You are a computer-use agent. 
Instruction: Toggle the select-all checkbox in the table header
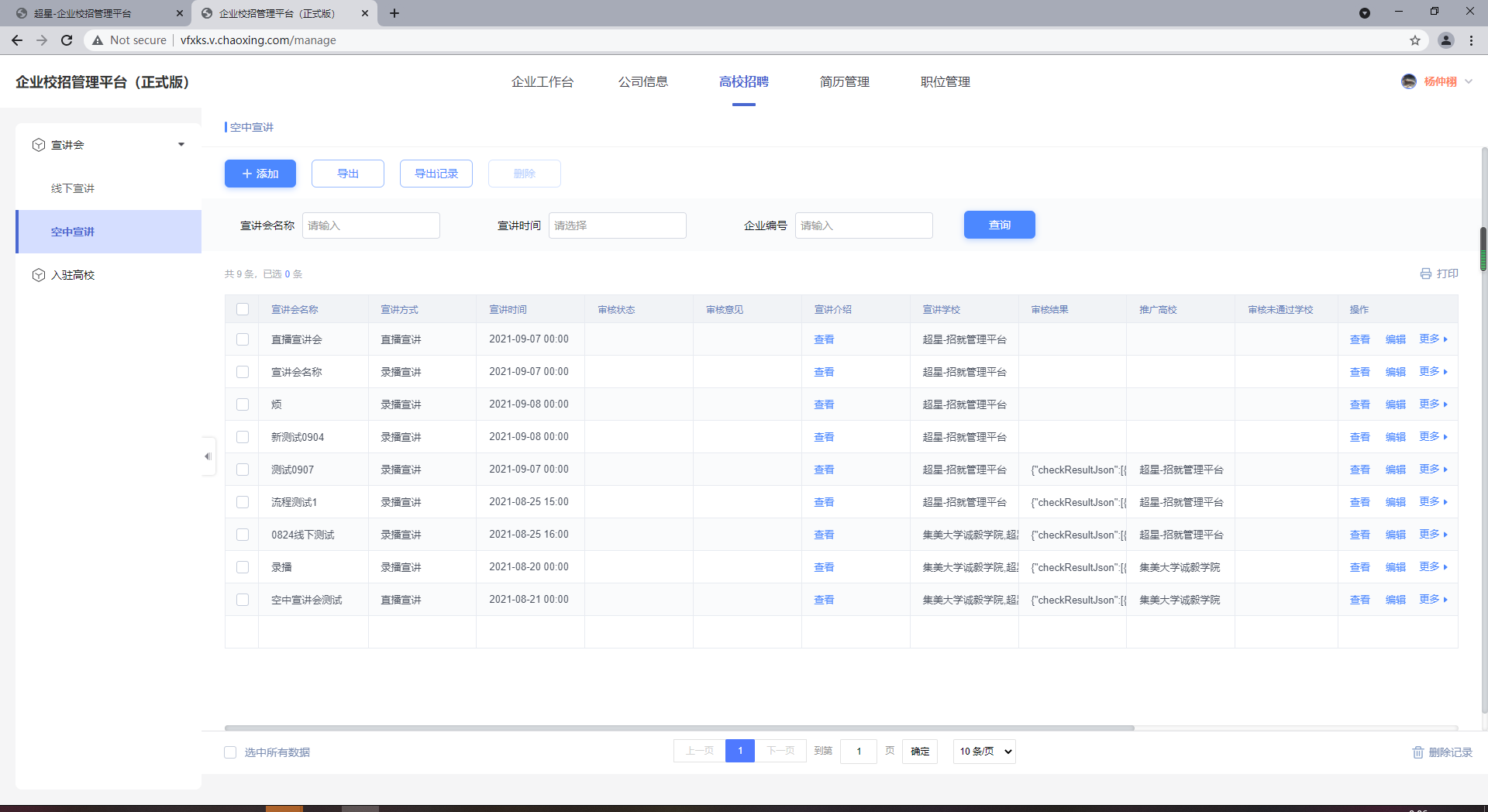[243, 309]
